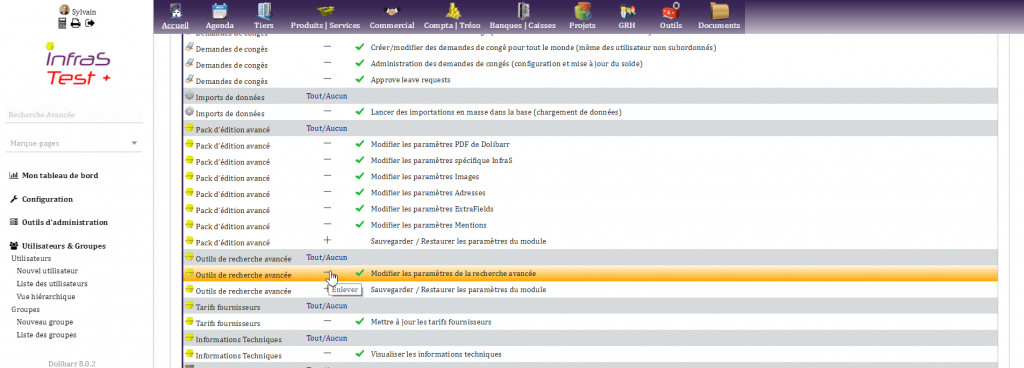Open the Tiers module icon
Viewport: 1024px width, 368px height.
coord(264,11)
